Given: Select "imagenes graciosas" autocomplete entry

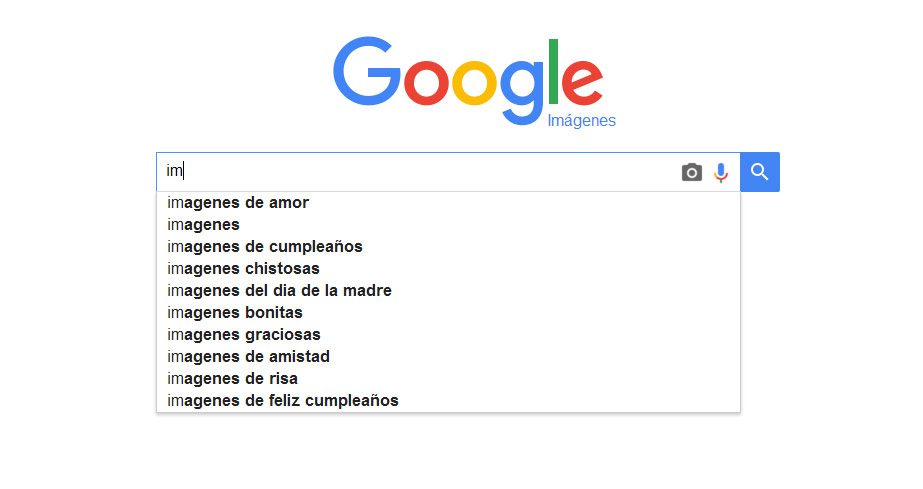Looking at the screenshot, I should (x=245, y=335).
